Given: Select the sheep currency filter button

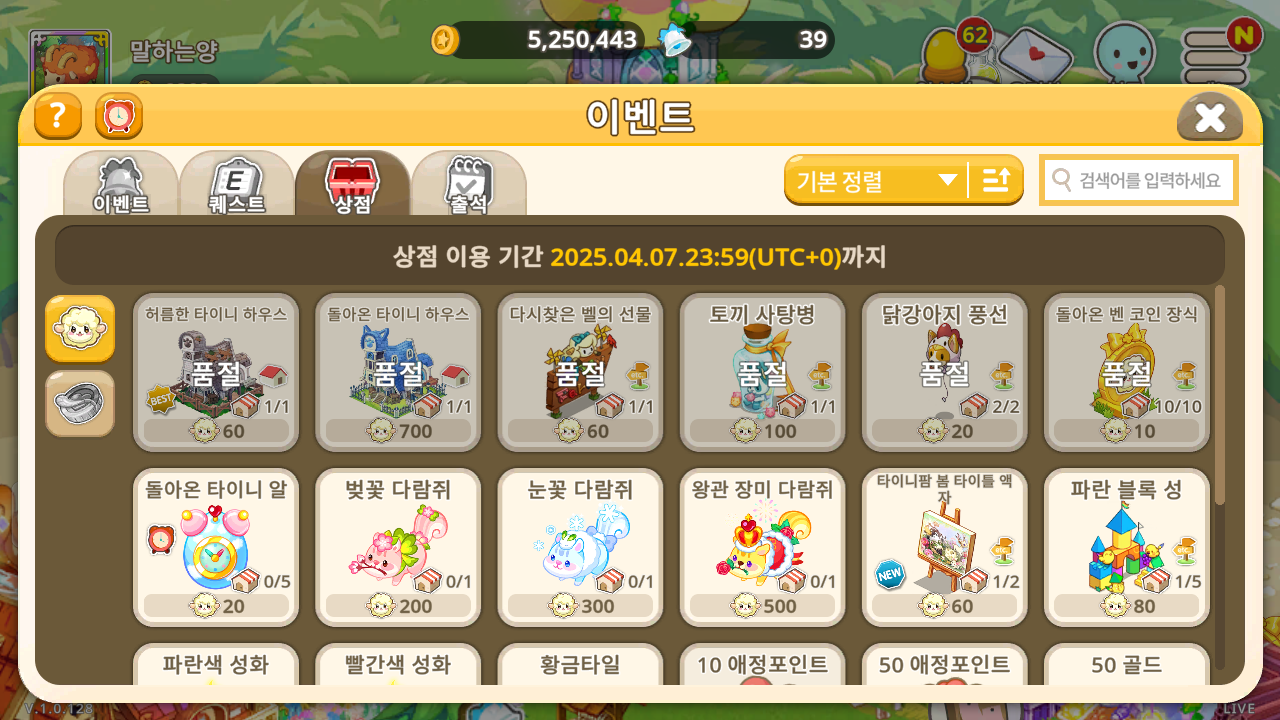Looking at the screenshot, I should pos(80,328).
